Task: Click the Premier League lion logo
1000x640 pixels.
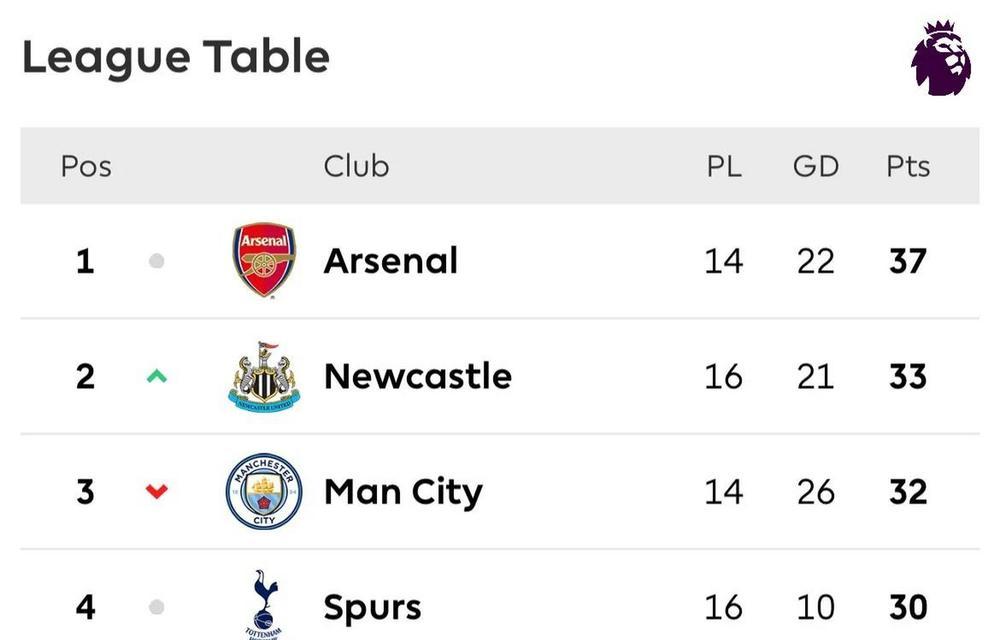Action: pyautogui.click(x=941, y=58)
